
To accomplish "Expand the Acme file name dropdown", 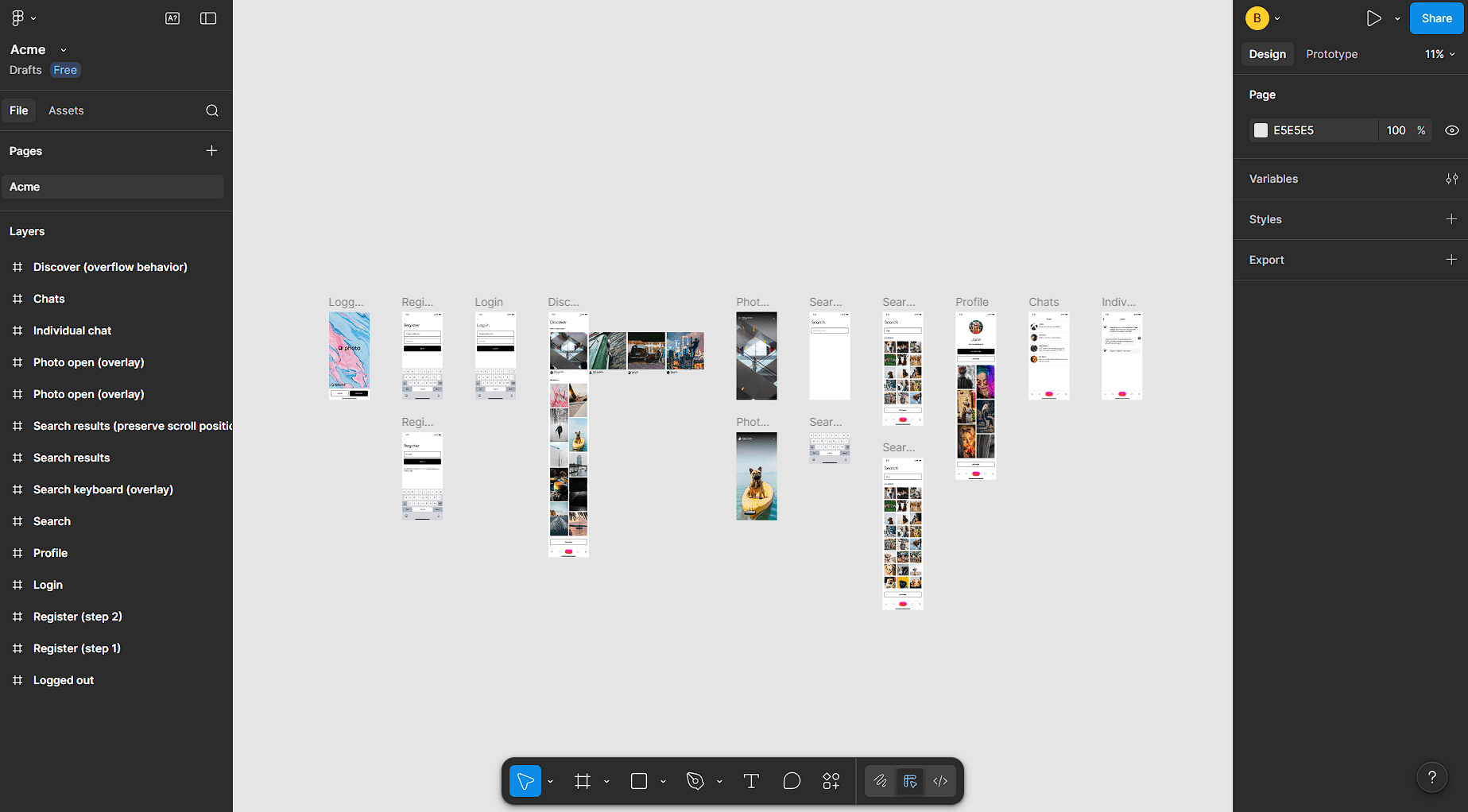I will (x=64, y=50).
